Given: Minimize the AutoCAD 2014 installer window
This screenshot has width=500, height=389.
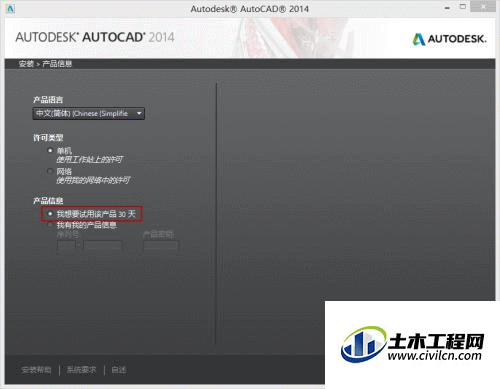Looking at the screenshot, I should point(447,7).
